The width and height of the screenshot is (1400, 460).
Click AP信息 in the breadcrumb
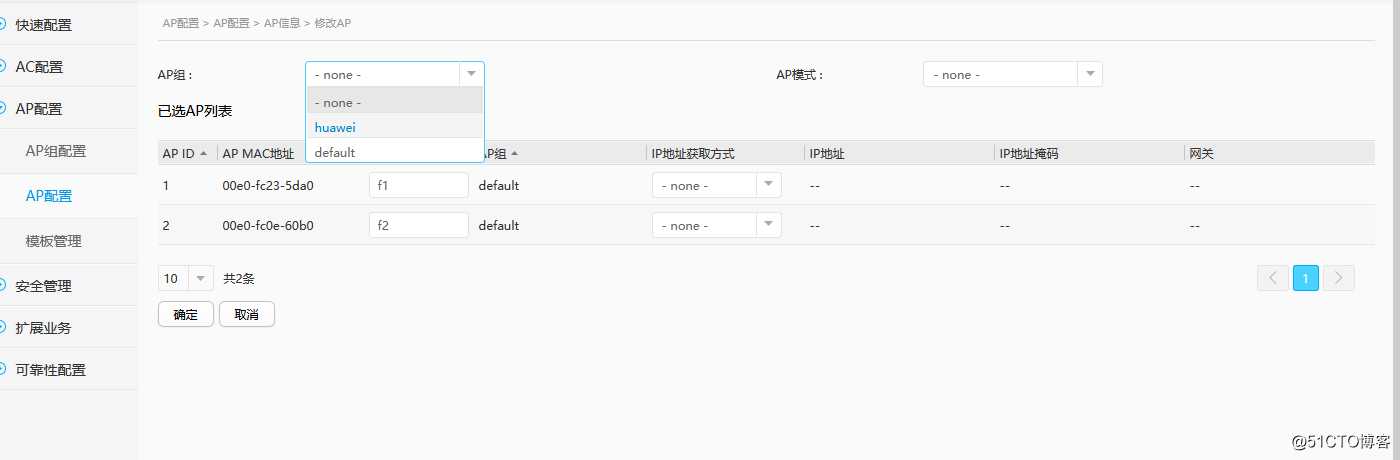click(282, 22)
